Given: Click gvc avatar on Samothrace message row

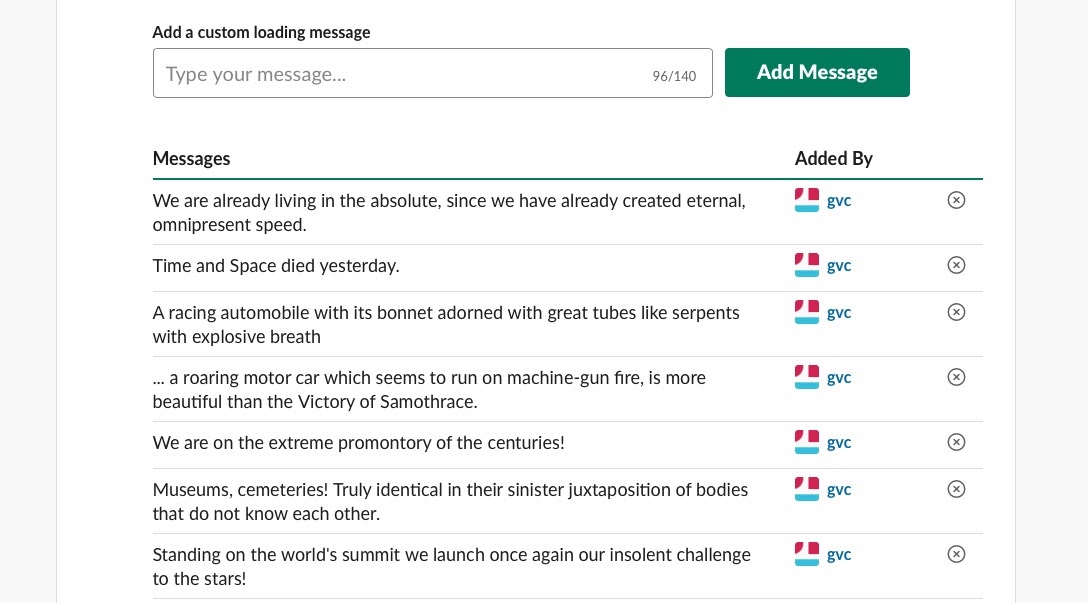Looking at the screenshot, I should tap(806, 377).
